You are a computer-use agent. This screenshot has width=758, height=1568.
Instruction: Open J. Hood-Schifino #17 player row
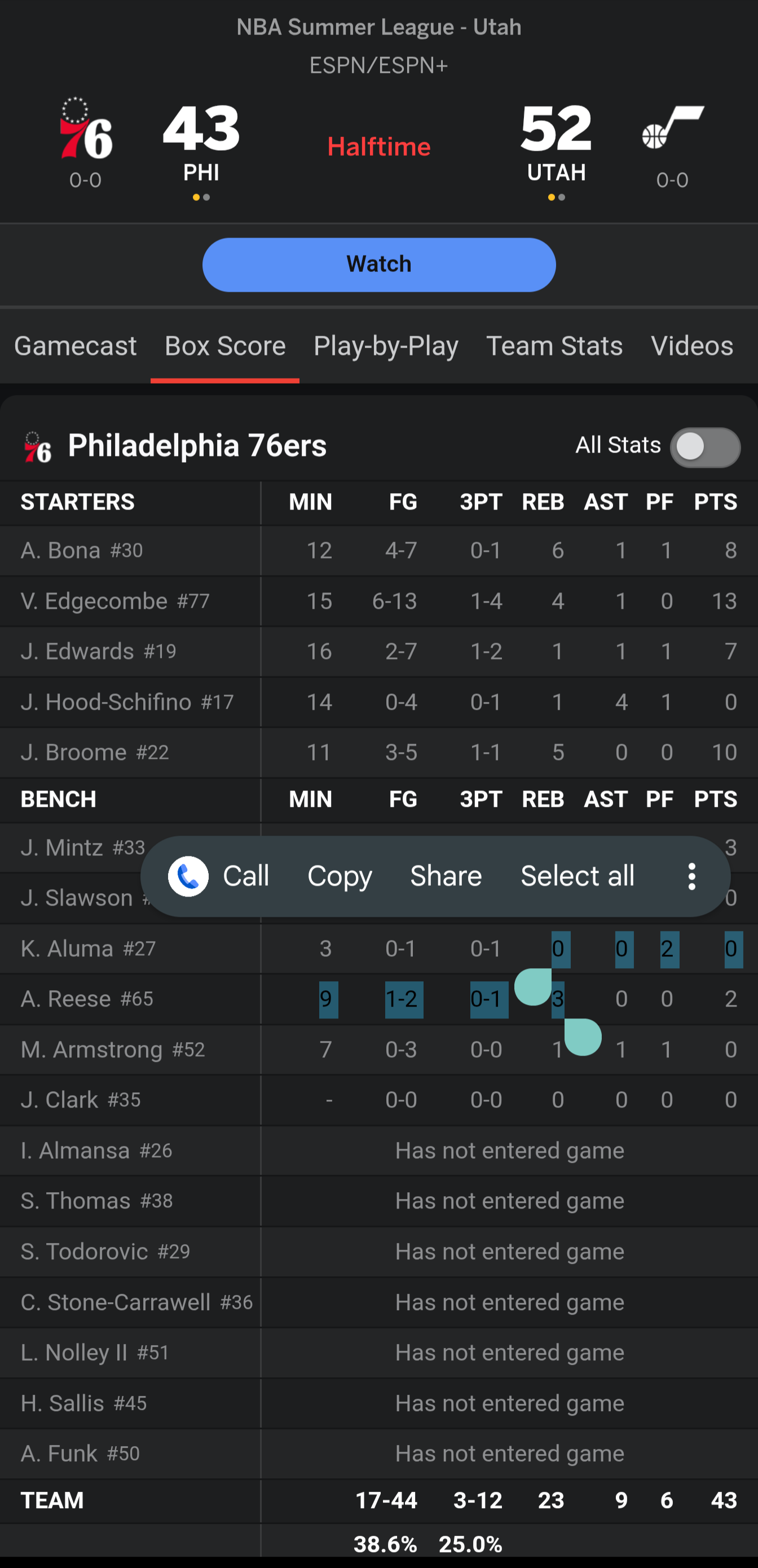(127, 702)
